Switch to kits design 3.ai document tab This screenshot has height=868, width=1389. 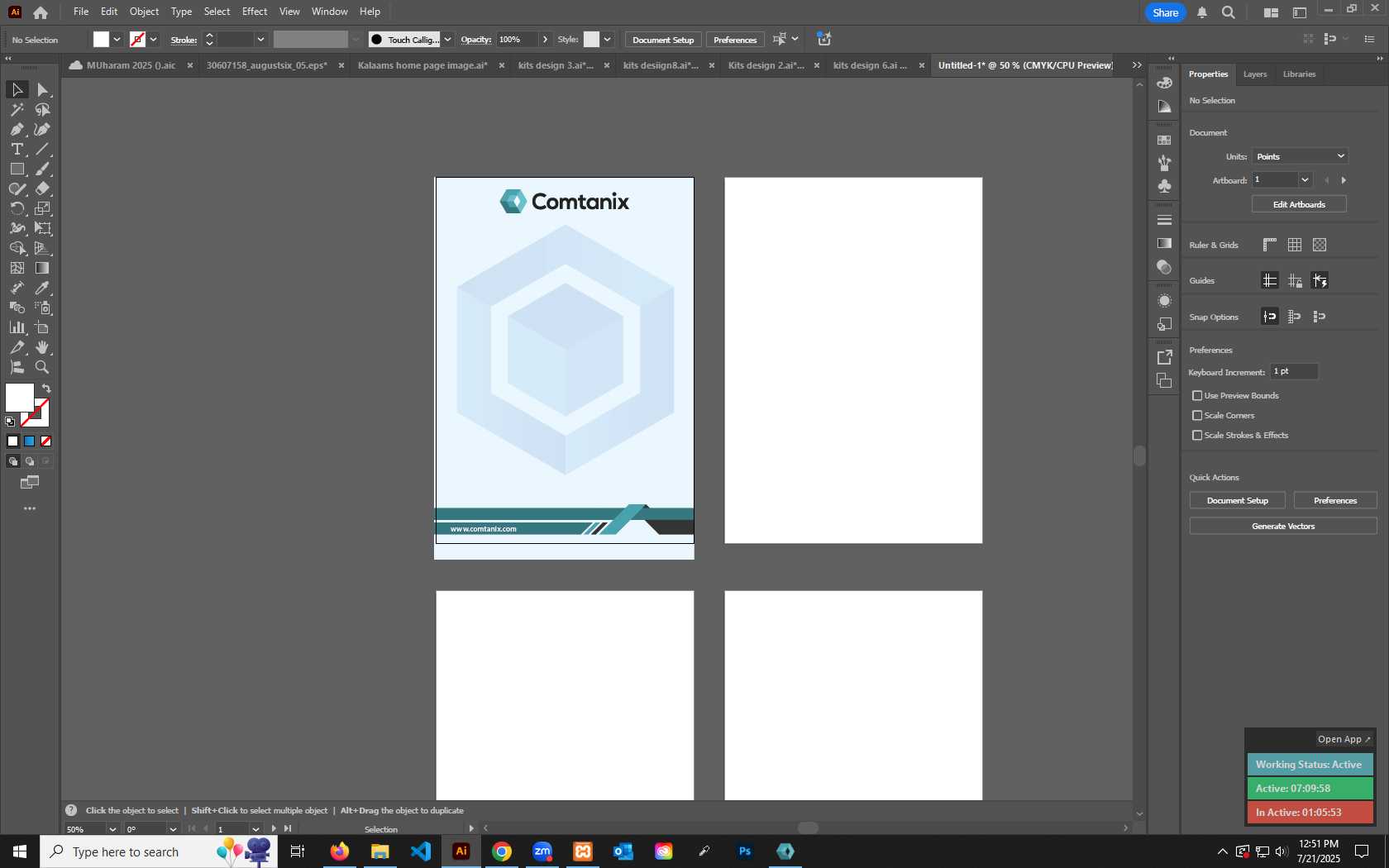(x=556, y=65)
